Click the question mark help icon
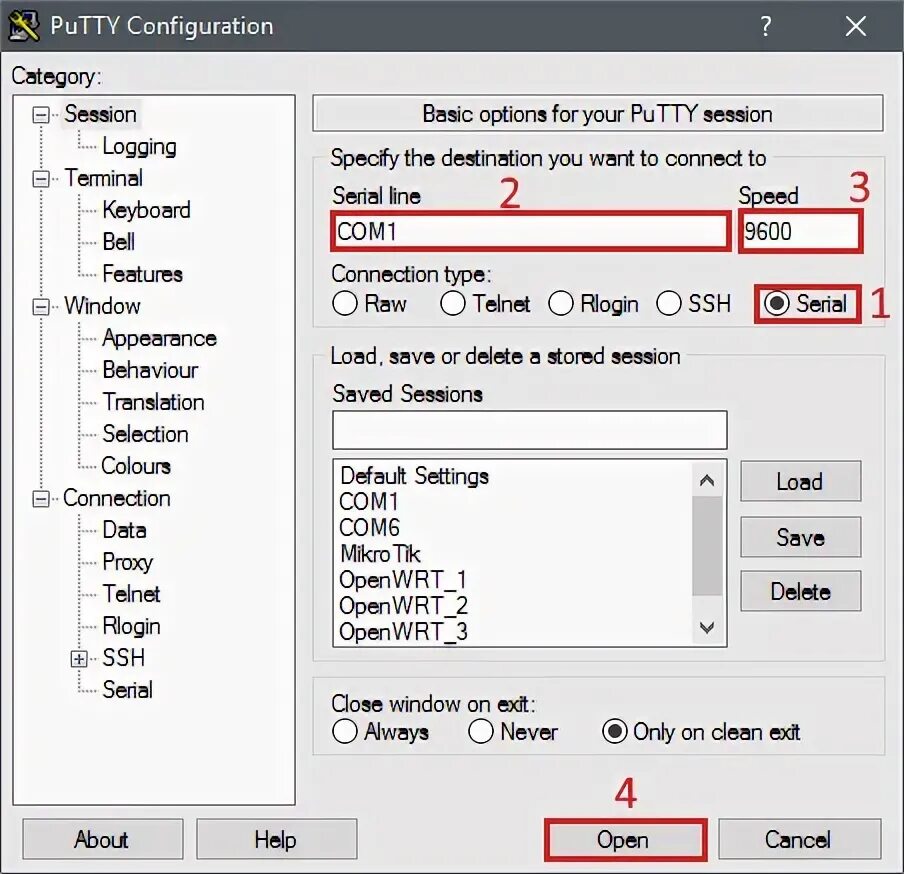 pyautogui.click(x=765, y=26)
